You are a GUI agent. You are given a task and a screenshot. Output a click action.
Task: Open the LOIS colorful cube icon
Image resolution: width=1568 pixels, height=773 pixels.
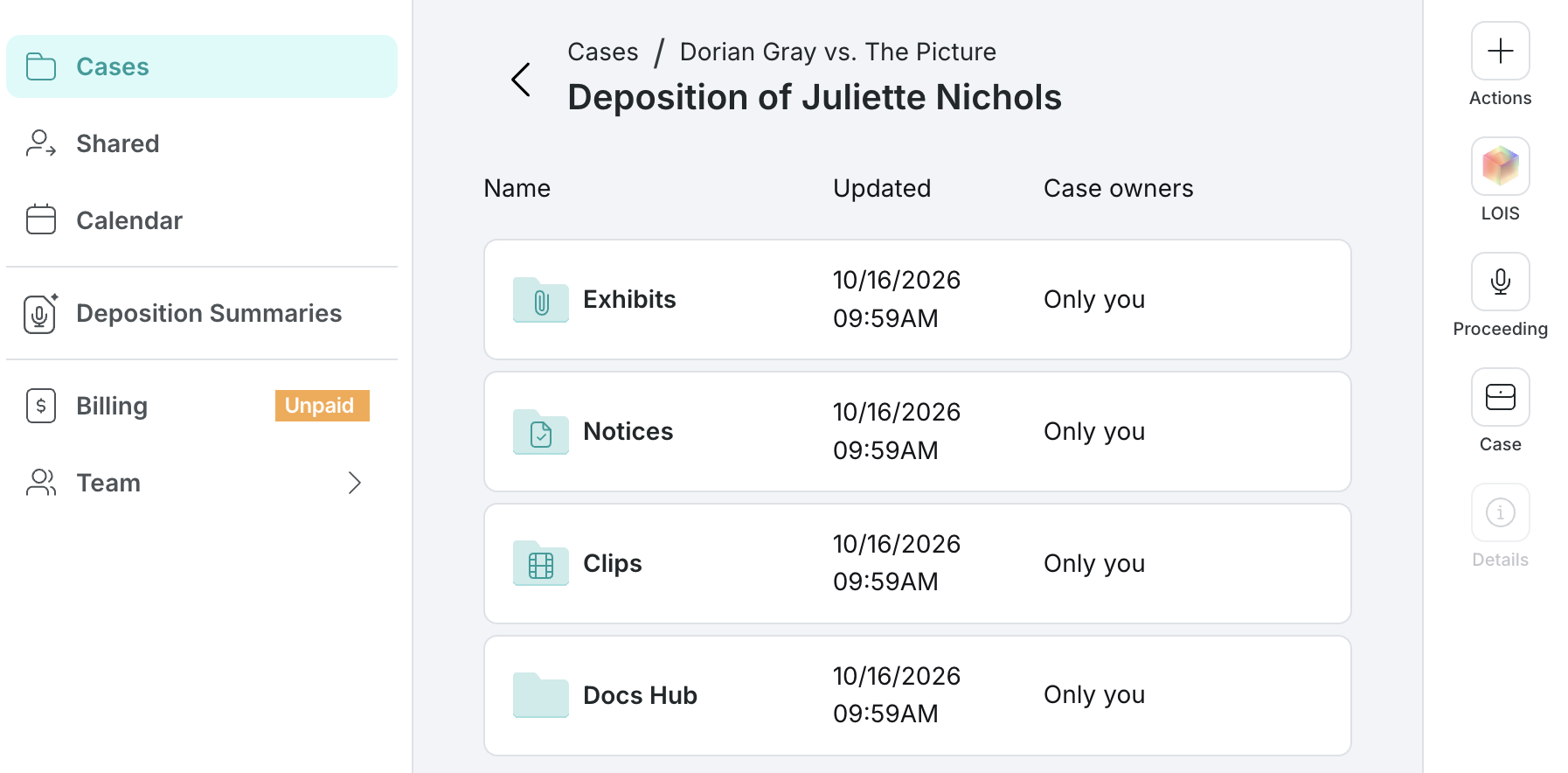tap(1500, 166)
